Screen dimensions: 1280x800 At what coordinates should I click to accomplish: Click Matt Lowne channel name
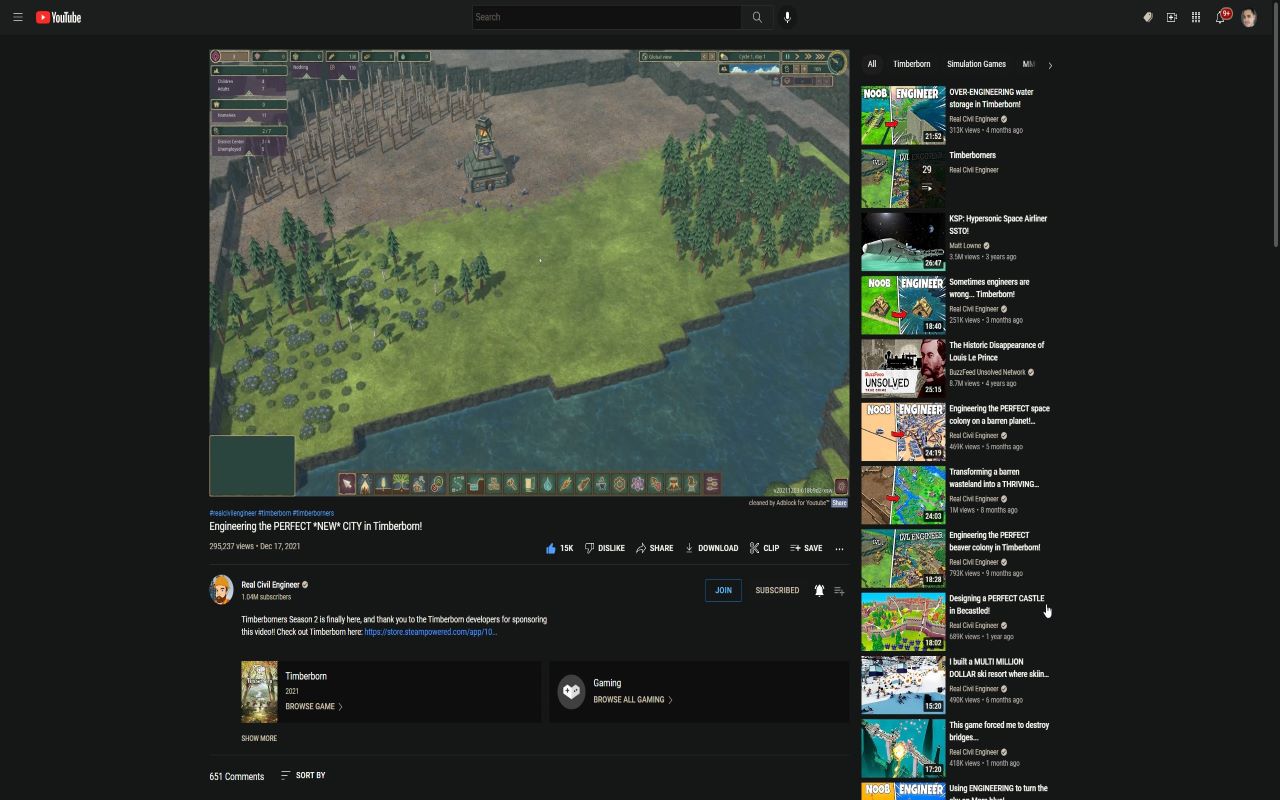965,246
